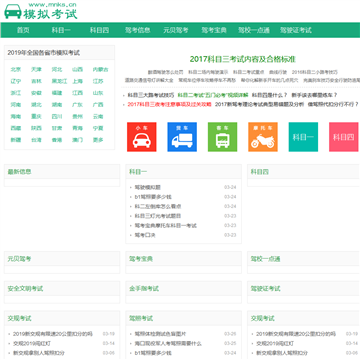Image resolution: width=360 pixels, height=360 pixels.
Task: Click 更多 in the province list
Action: coord(98,140)
